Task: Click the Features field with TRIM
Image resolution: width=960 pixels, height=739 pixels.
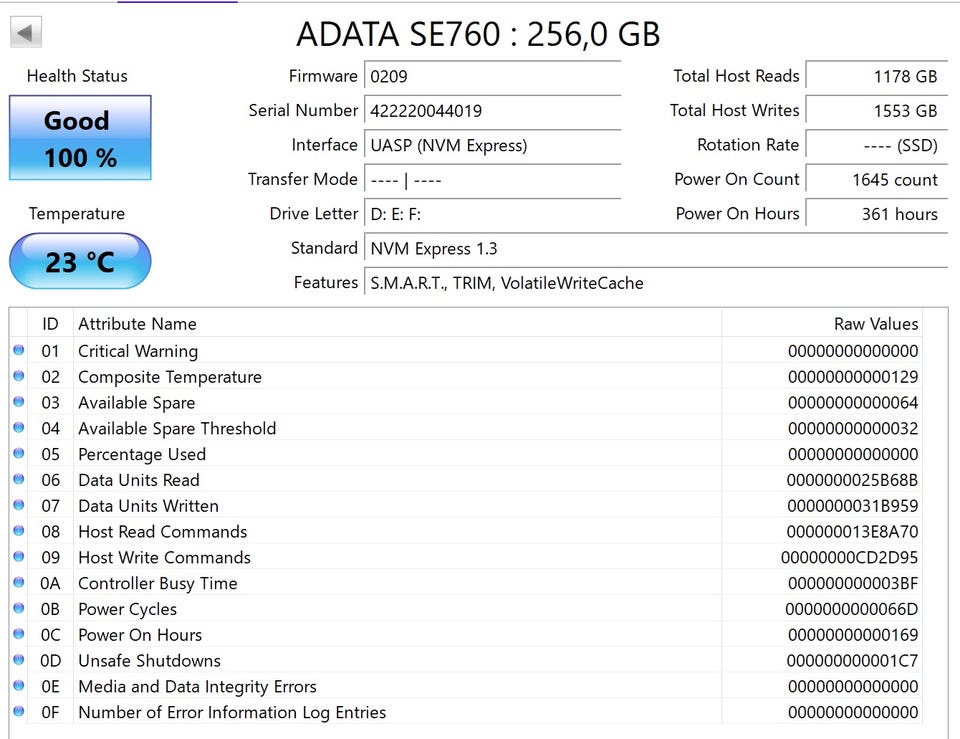Action: (654, 283)
